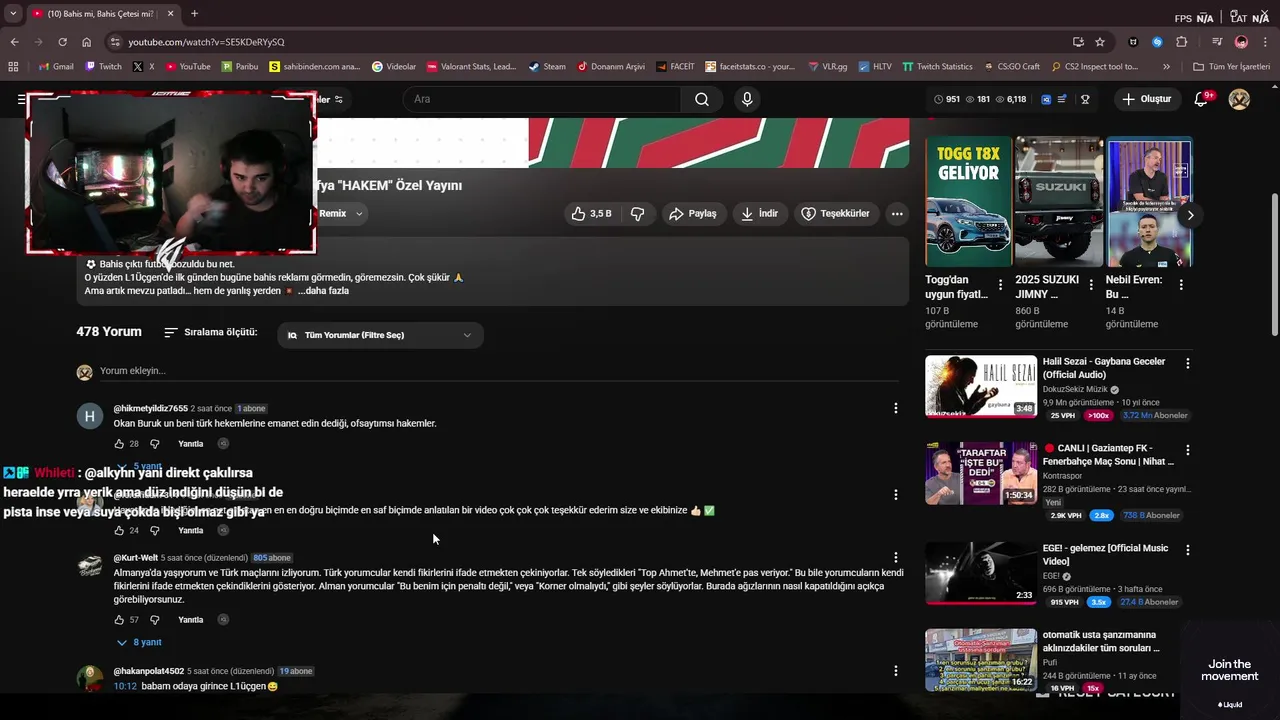Open Tüm Yer İşaretleri folder
Image resolution: width=1280 pixels, height=720 pixels.
(x=1231, y=67)
